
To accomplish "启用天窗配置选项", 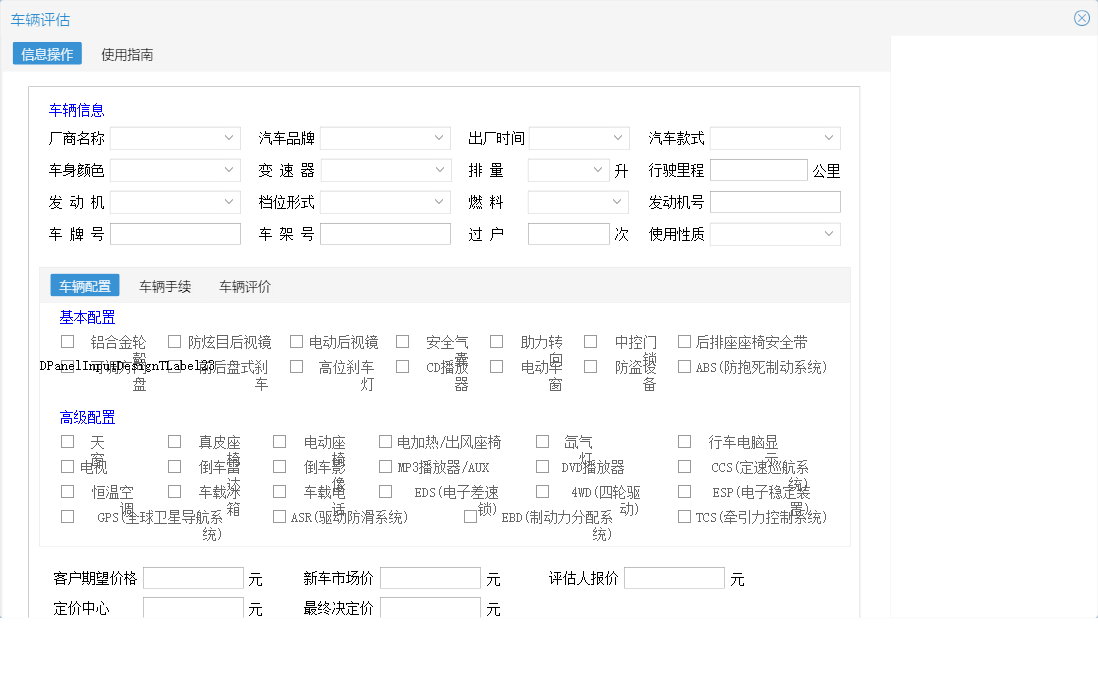I will point(67,440).
